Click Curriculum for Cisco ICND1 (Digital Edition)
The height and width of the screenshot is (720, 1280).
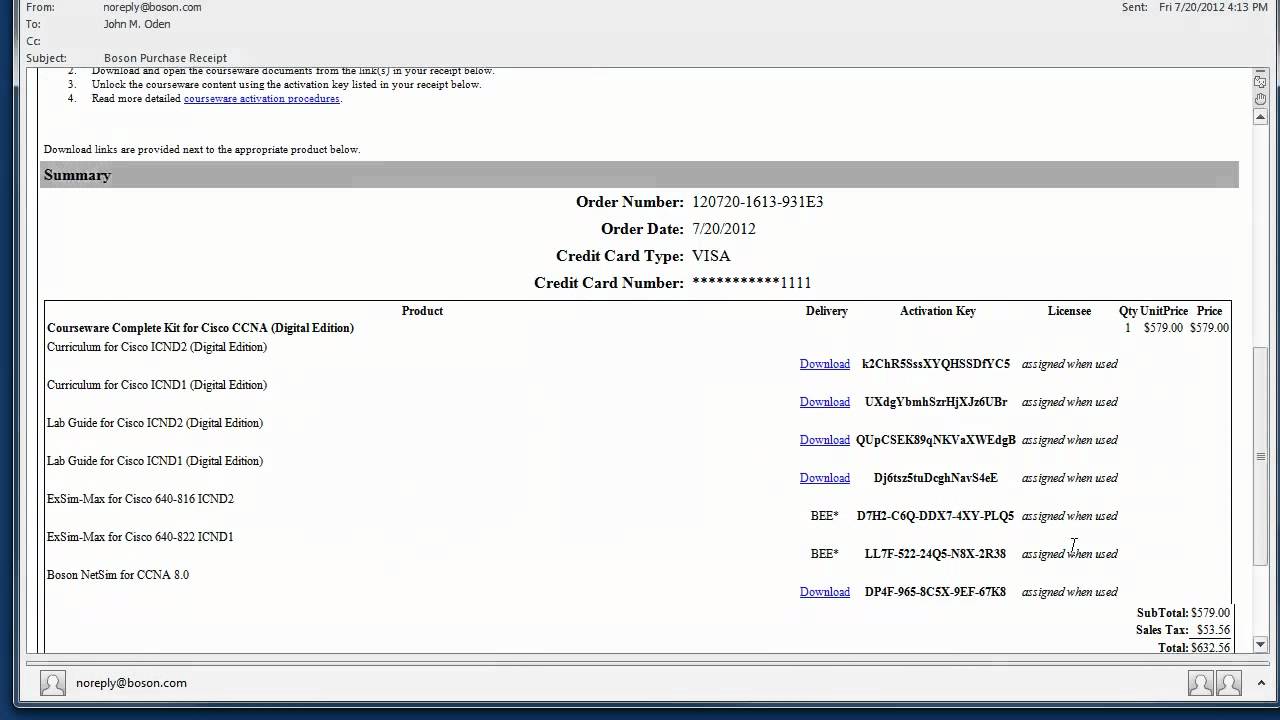(x=157, y=385)
